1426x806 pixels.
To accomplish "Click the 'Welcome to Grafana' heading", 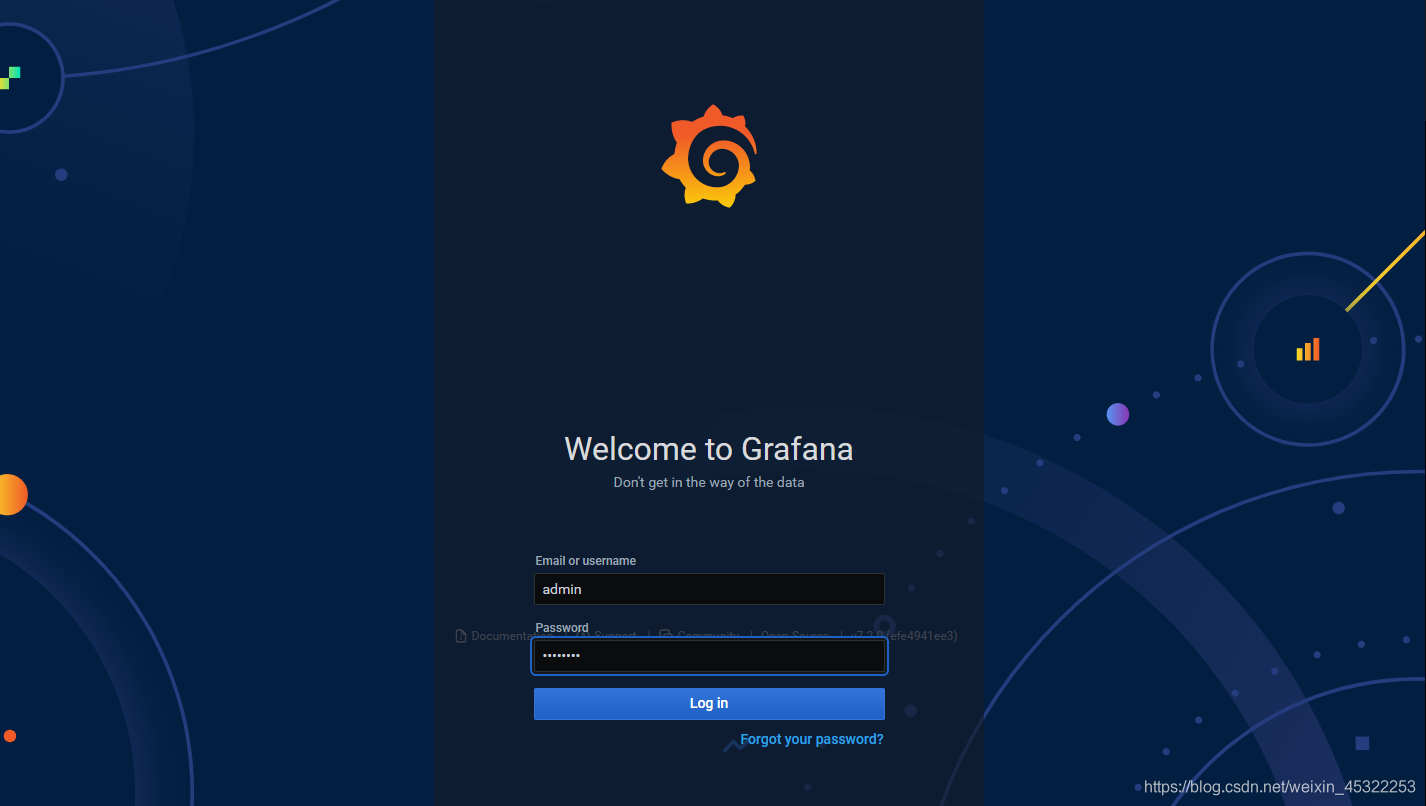I will tap(709, 448).
